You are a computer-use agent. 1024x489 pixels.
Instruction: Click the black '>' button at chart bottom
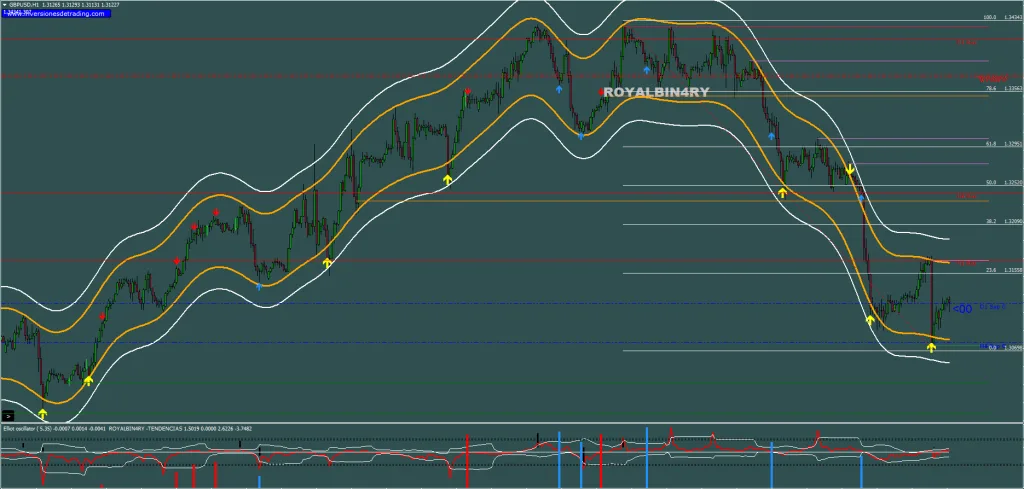point(8,415)
